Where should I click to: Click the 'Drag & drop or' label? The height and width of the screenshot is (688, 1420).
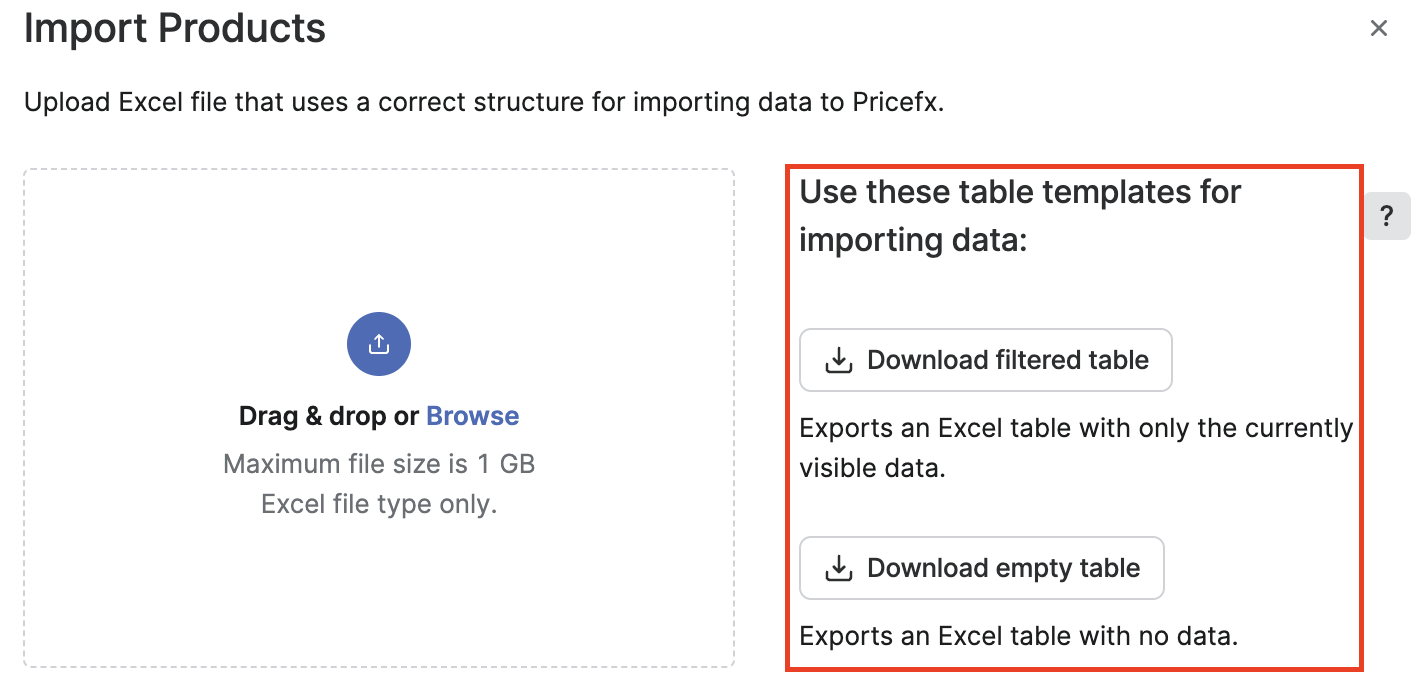(329, 416)
